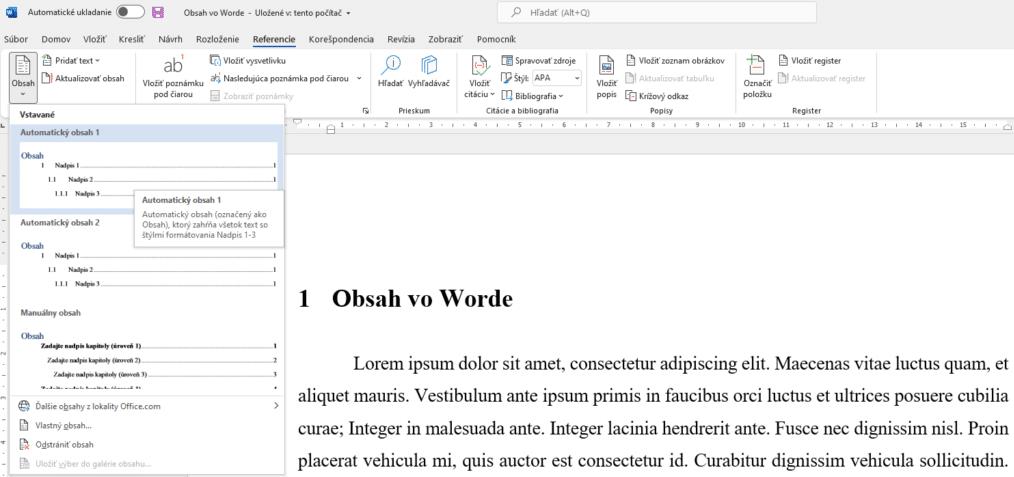This screenshot has width=1014, height=477.
Task: Switch to the Revízia tab
Action: pyautogui.click(x=401, y=39)
